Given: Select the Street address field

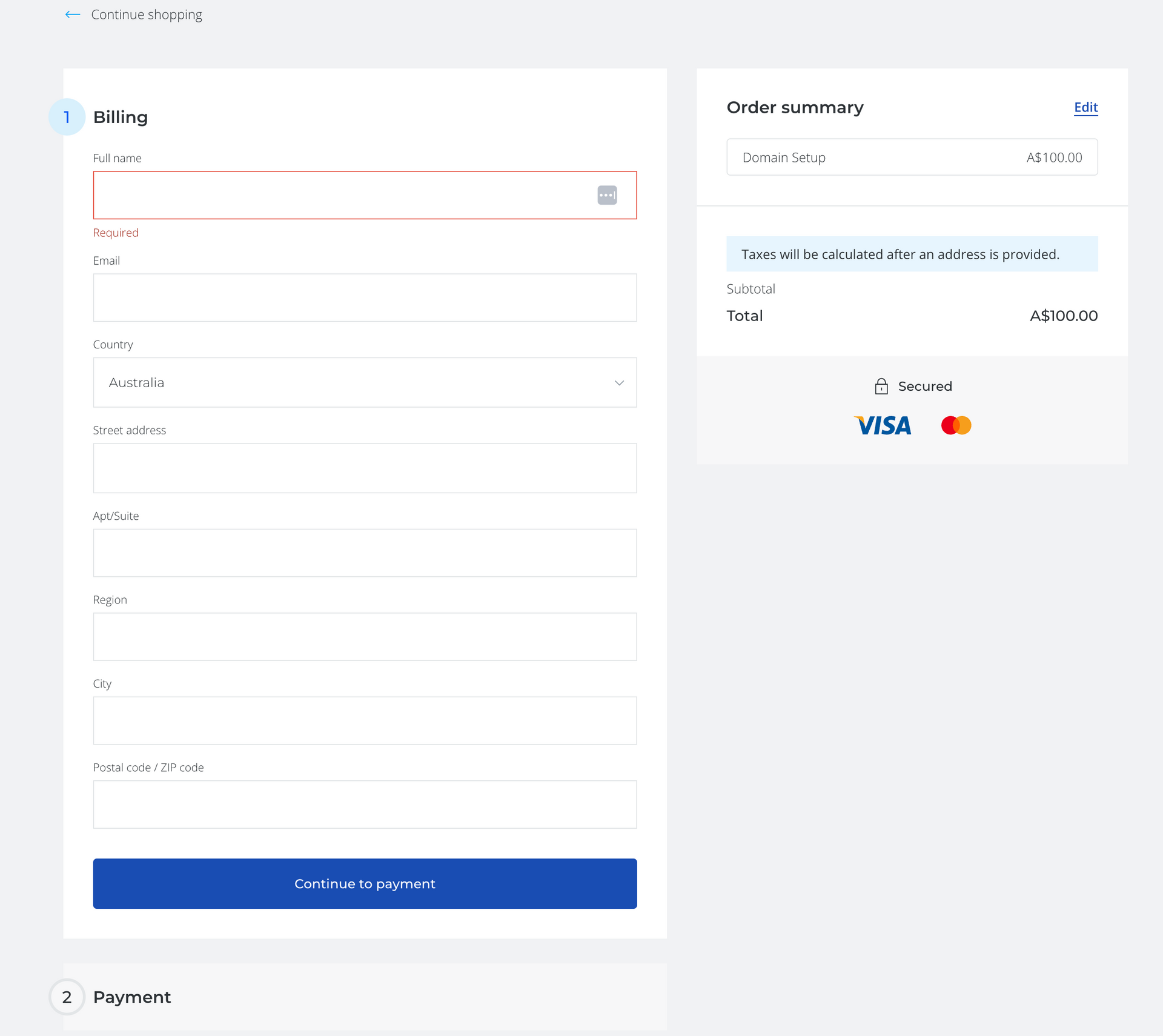Looking at the screenshot, I should point(365,468).
